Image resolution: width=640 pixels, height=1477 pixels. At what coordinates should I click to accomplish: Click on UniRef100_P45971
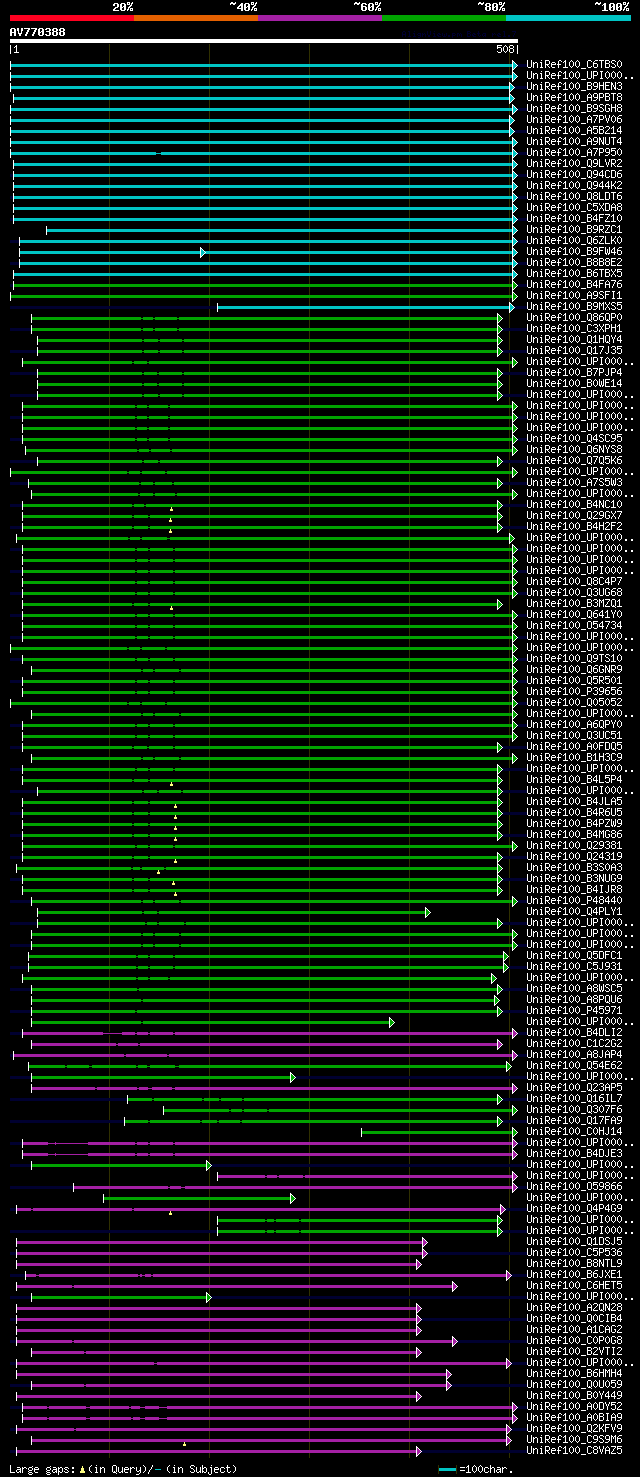click(573, 1011)
